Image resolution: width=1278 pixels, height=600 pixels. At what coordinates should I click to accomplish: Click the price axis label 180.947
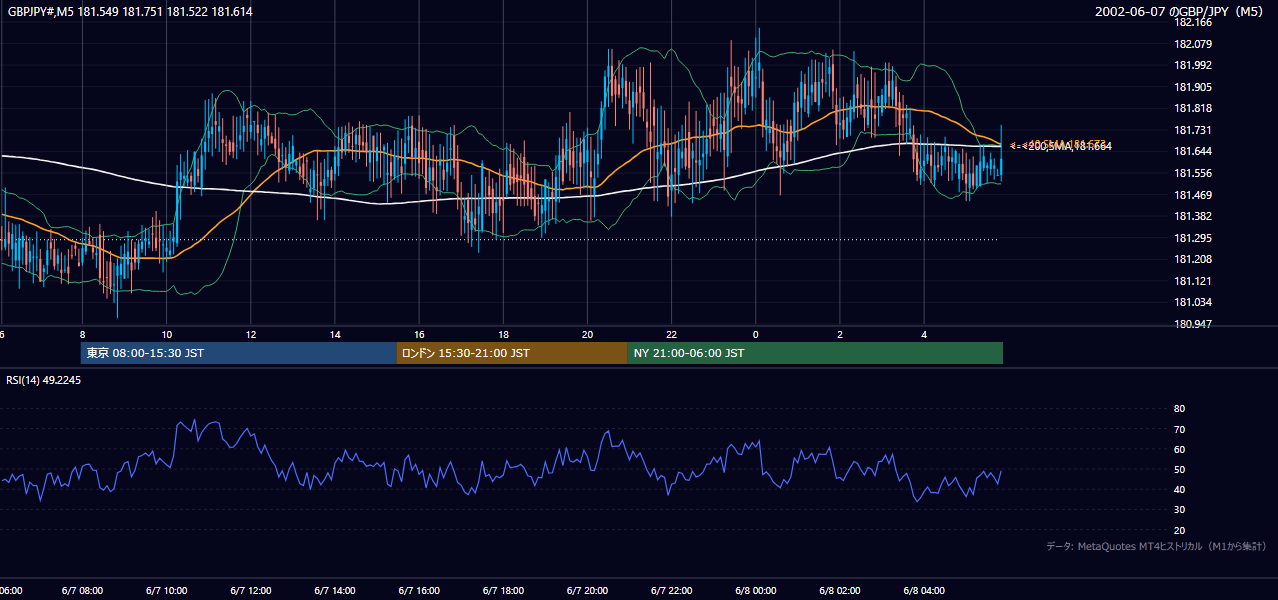1193,324
